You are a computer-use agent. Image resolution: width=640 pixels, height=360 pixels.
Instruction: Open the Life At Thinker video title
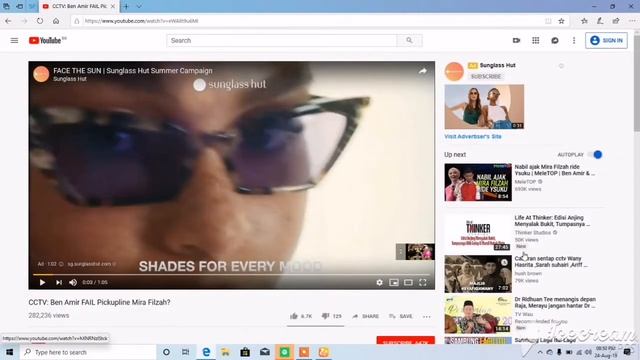point(552,221)
